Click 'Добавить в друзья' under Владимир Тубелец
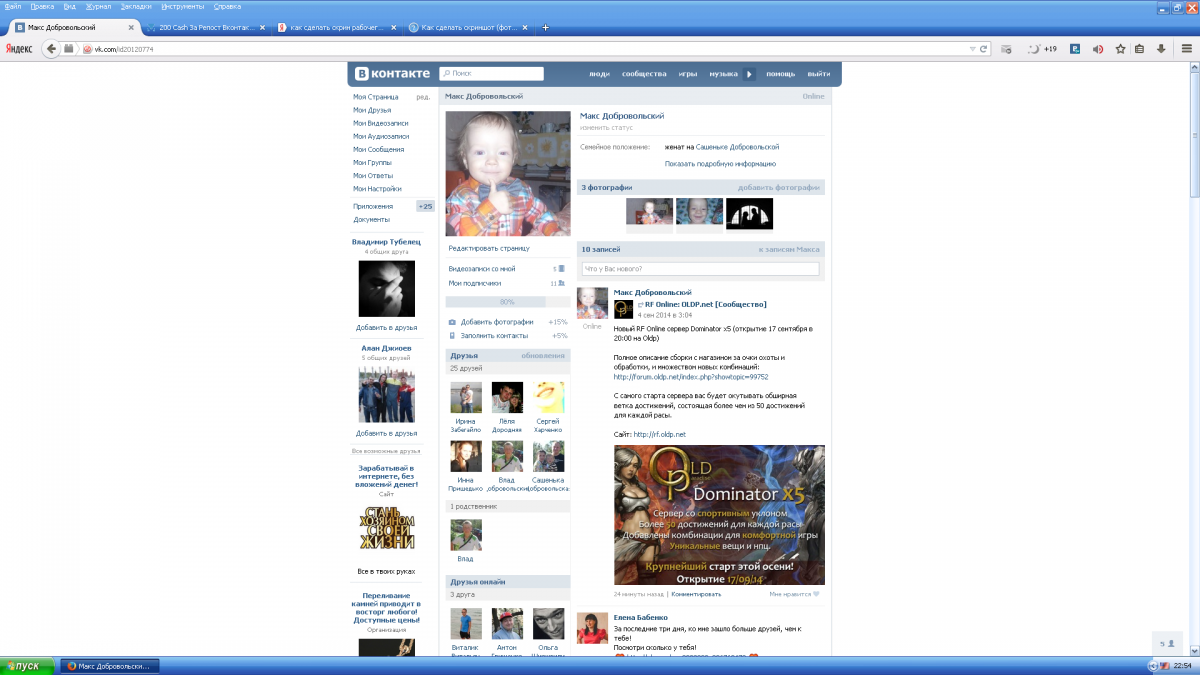Image resolution: width=1200 pixels, height=675 pixels. pos(387,327)
